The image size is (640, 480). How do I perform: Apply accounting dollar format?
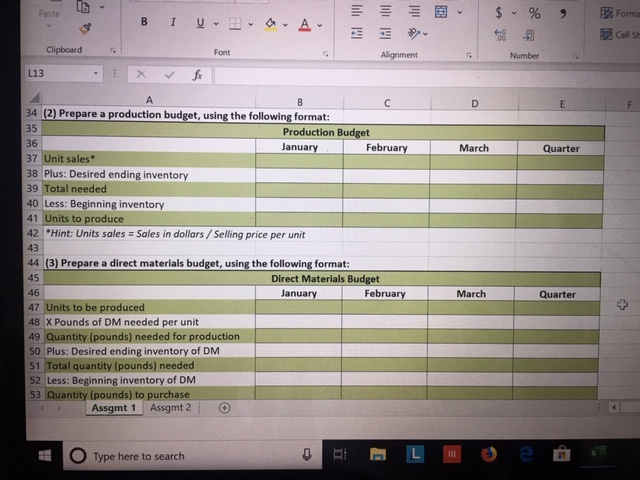[x=499, y=13]
